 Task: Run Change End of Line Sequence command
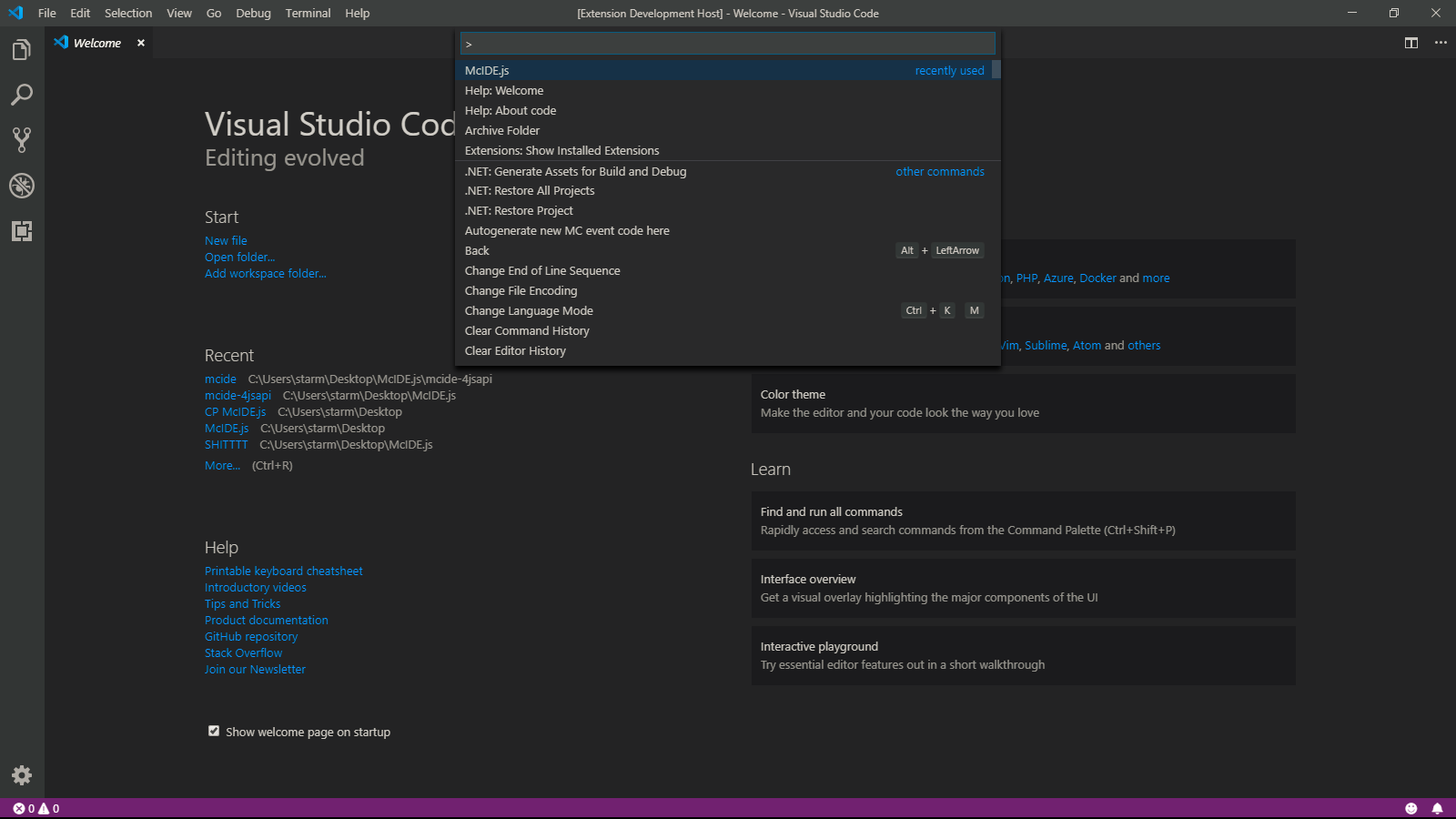pyautogui.click(x=724, y=270)
